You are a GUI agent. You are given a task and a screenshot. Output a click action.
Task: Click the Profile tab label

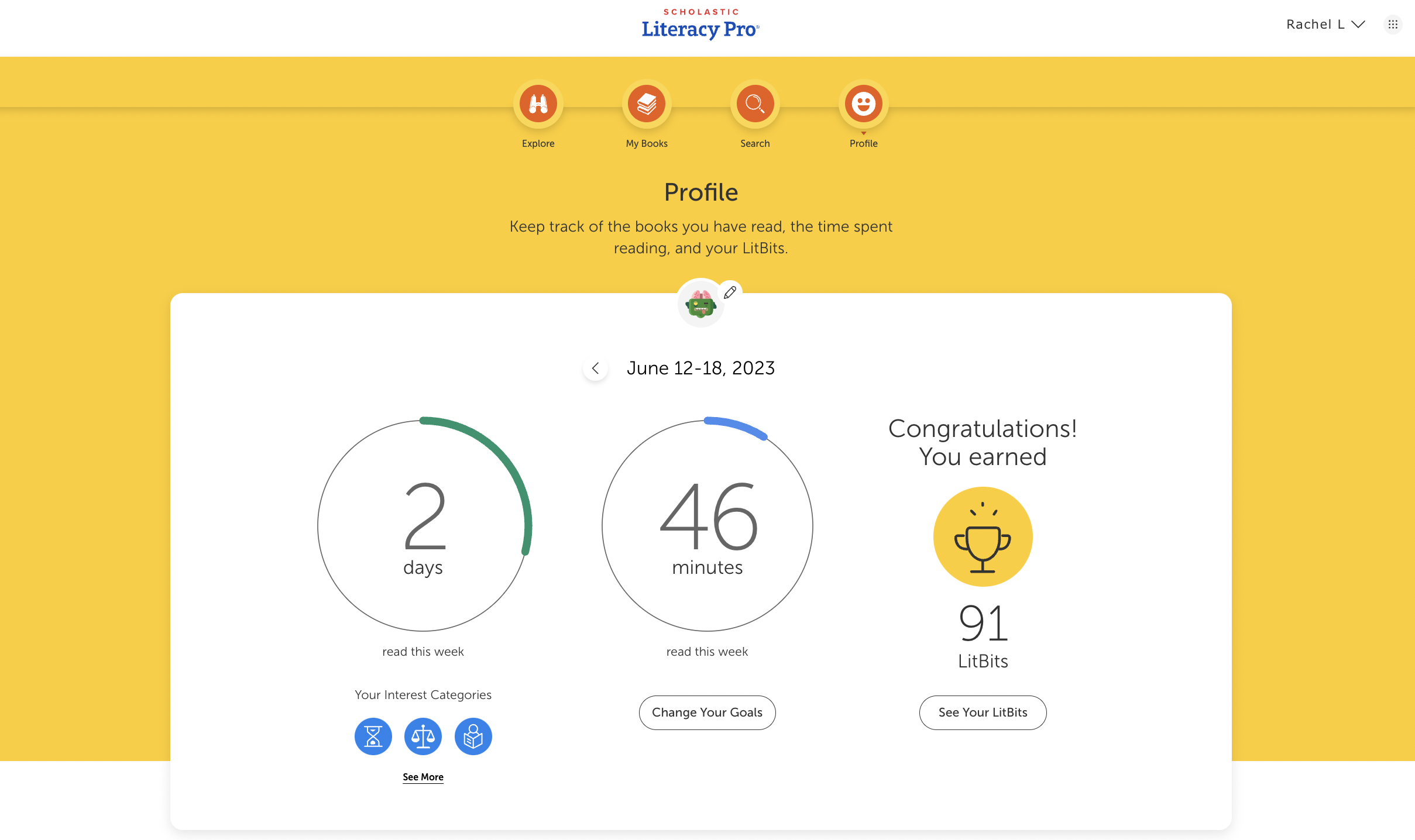click(863, 143)
